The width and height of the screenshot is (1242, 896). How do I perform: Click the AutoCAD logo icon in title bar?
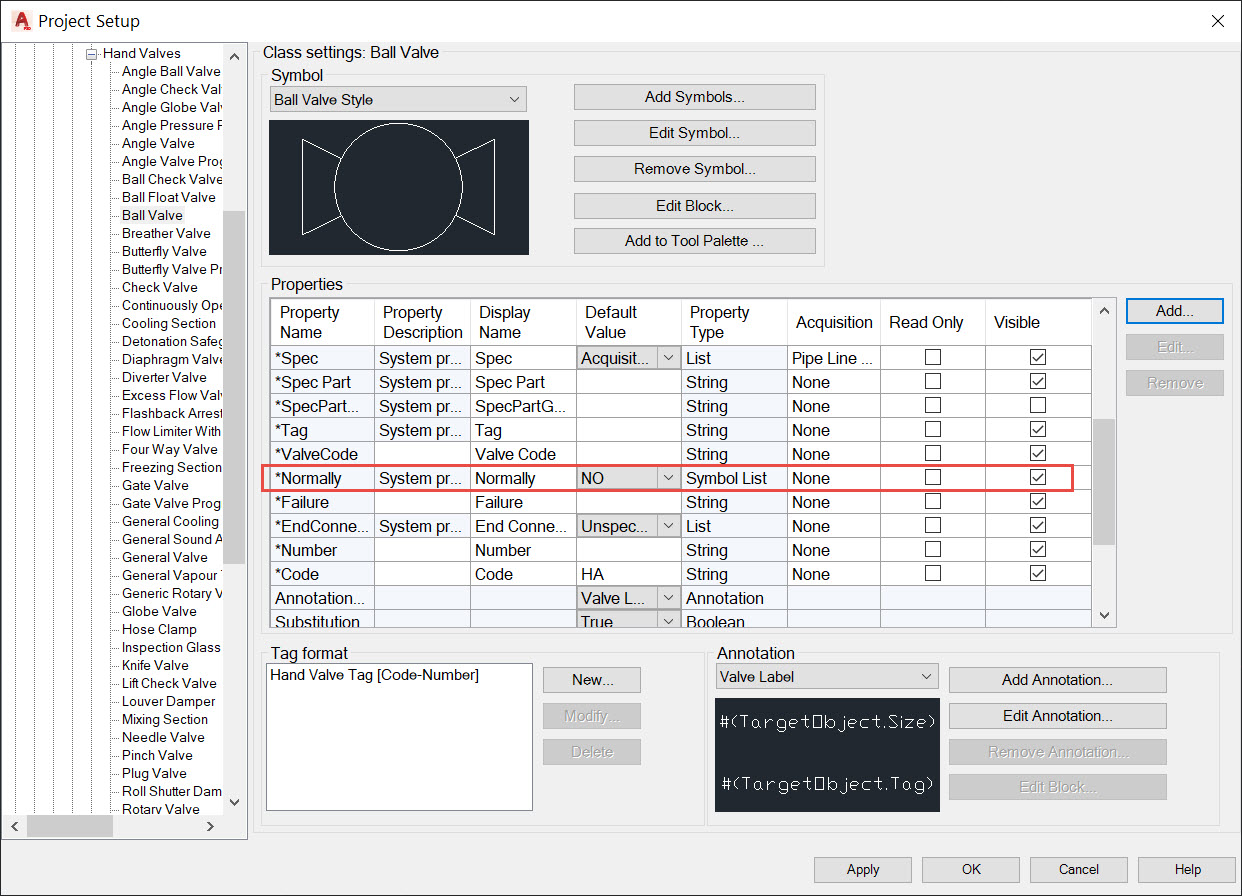[22, 21]
